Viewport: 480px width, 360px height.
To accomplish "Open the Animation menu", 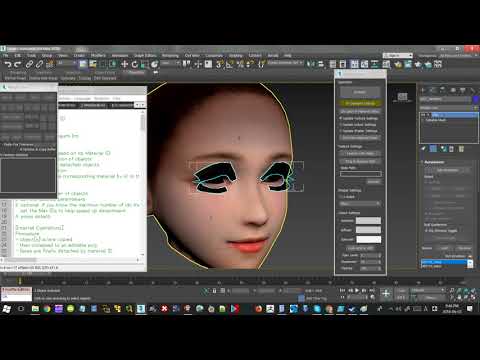I will (x=120, y=55).
